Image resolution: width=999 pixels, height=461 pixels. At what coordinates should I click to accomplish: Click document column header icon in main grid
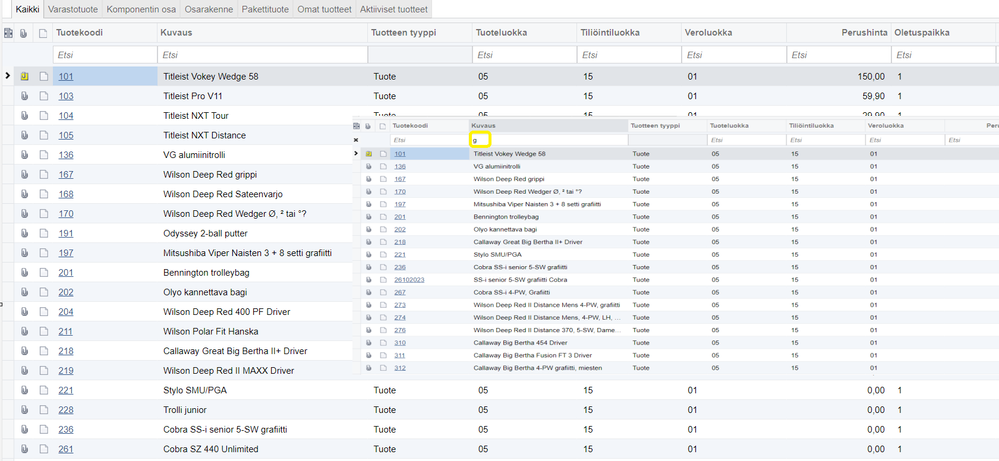click(43, 33)
